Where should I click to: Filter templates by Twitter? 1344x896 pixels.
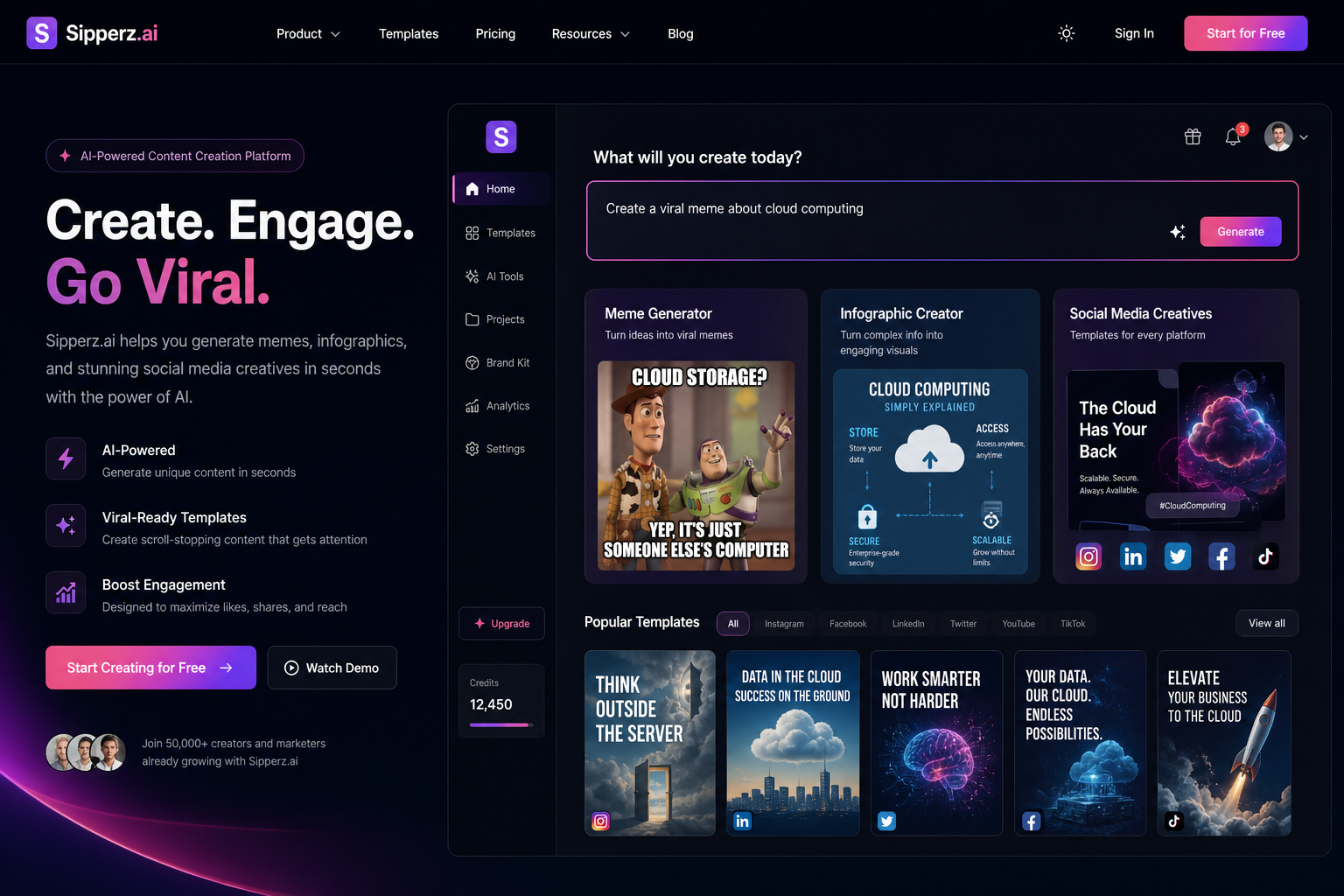(963, 624)
